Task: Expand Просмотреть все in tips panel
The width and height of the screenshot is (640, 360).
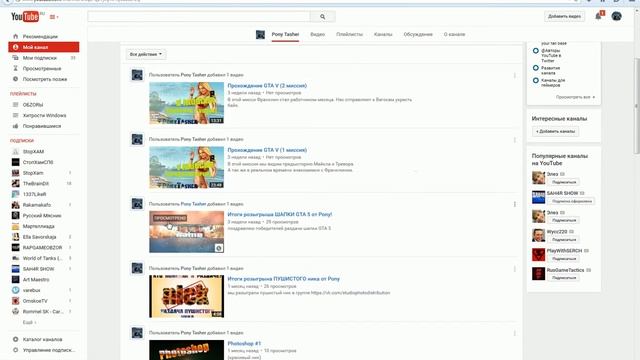Action: tap(575, 97)
